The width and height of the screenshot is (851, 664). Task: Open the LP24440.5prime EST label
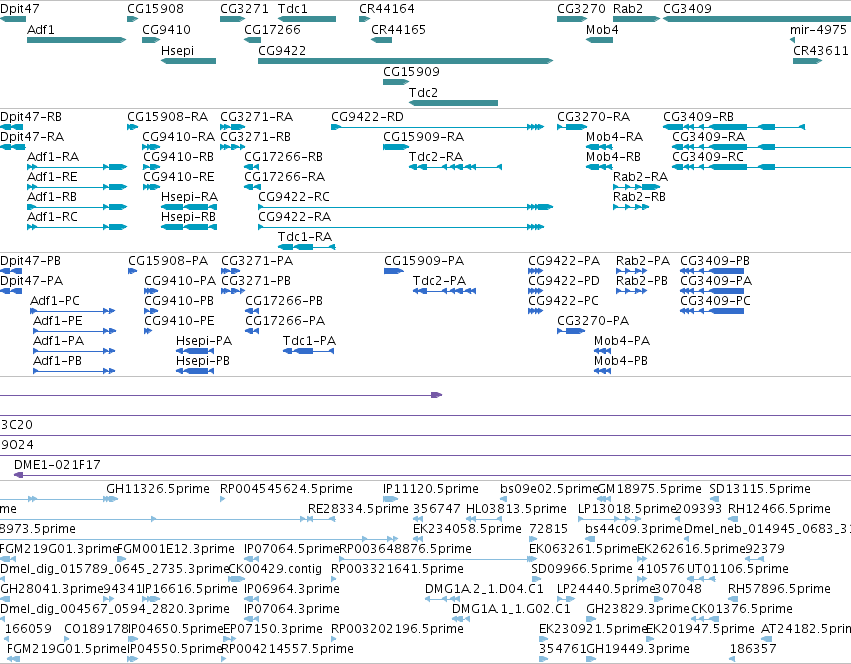click(x=606, y=589)
